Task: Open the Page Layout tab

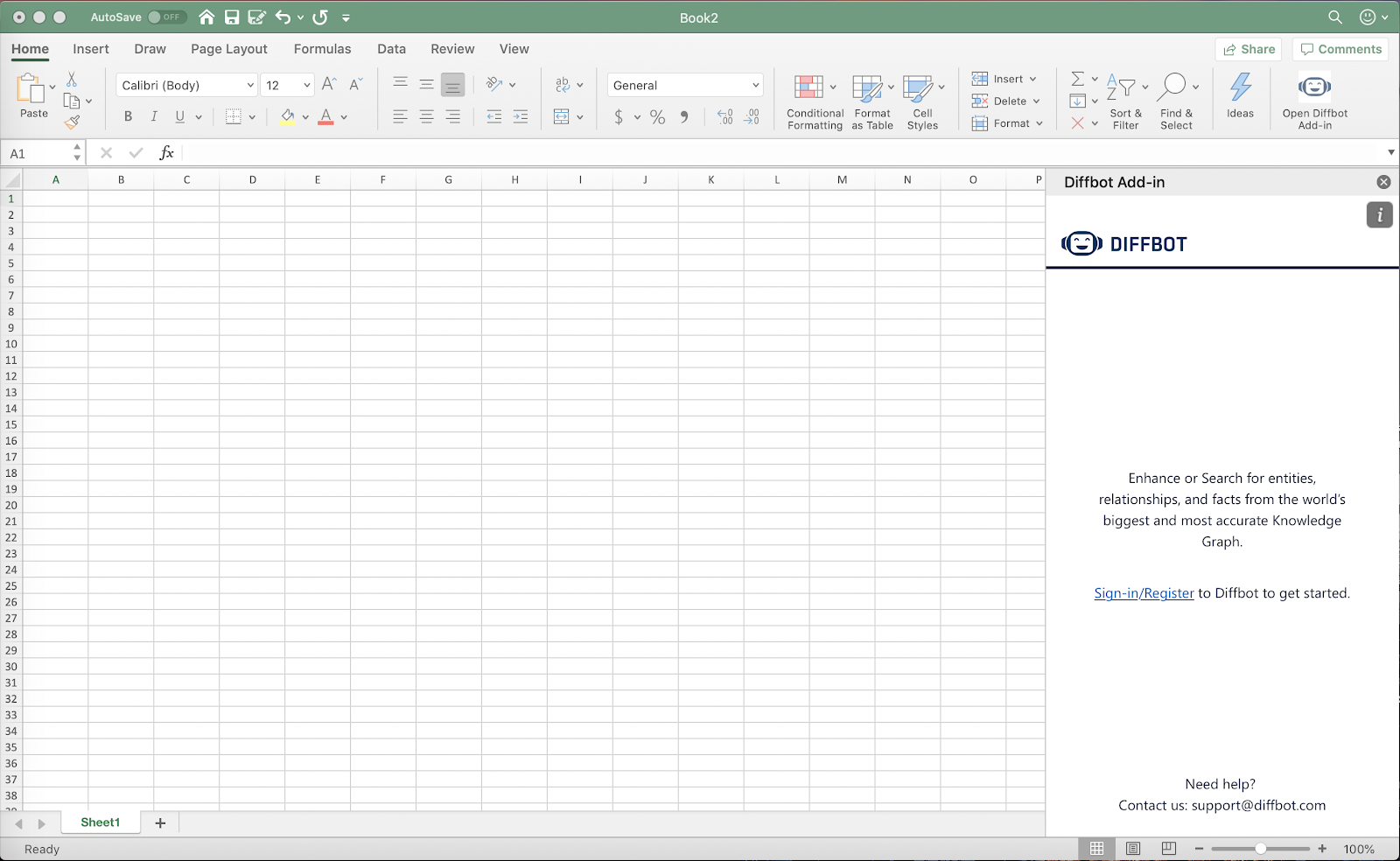Action: [x=229, y=49]
